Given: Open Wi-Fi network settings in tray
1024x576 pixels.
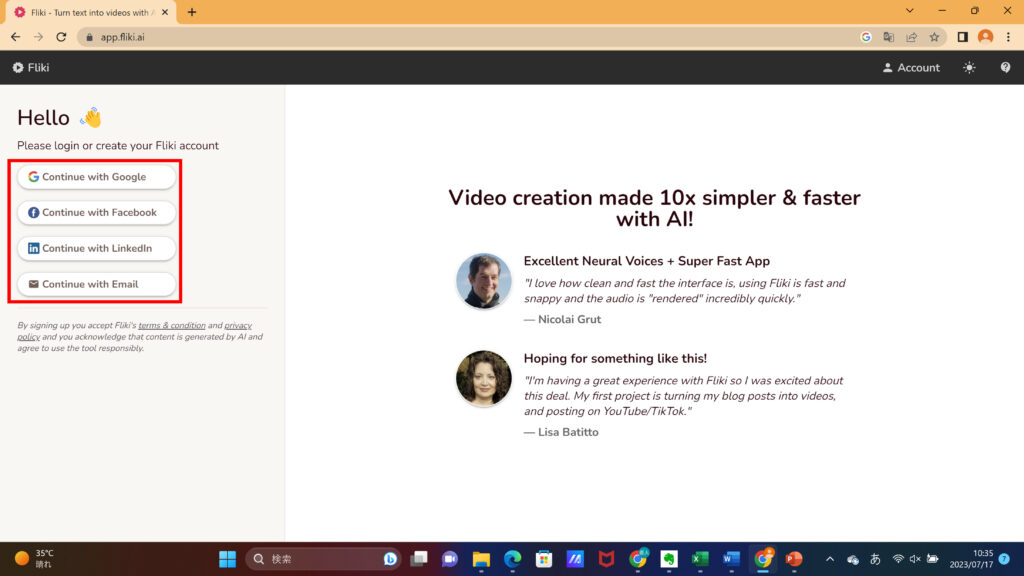Looking at the screenshot, I should point(898,559).
